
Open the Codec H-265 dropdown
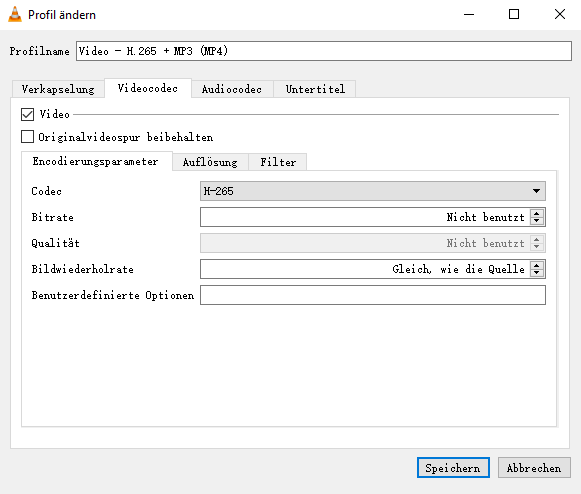[x=373, y=191]
